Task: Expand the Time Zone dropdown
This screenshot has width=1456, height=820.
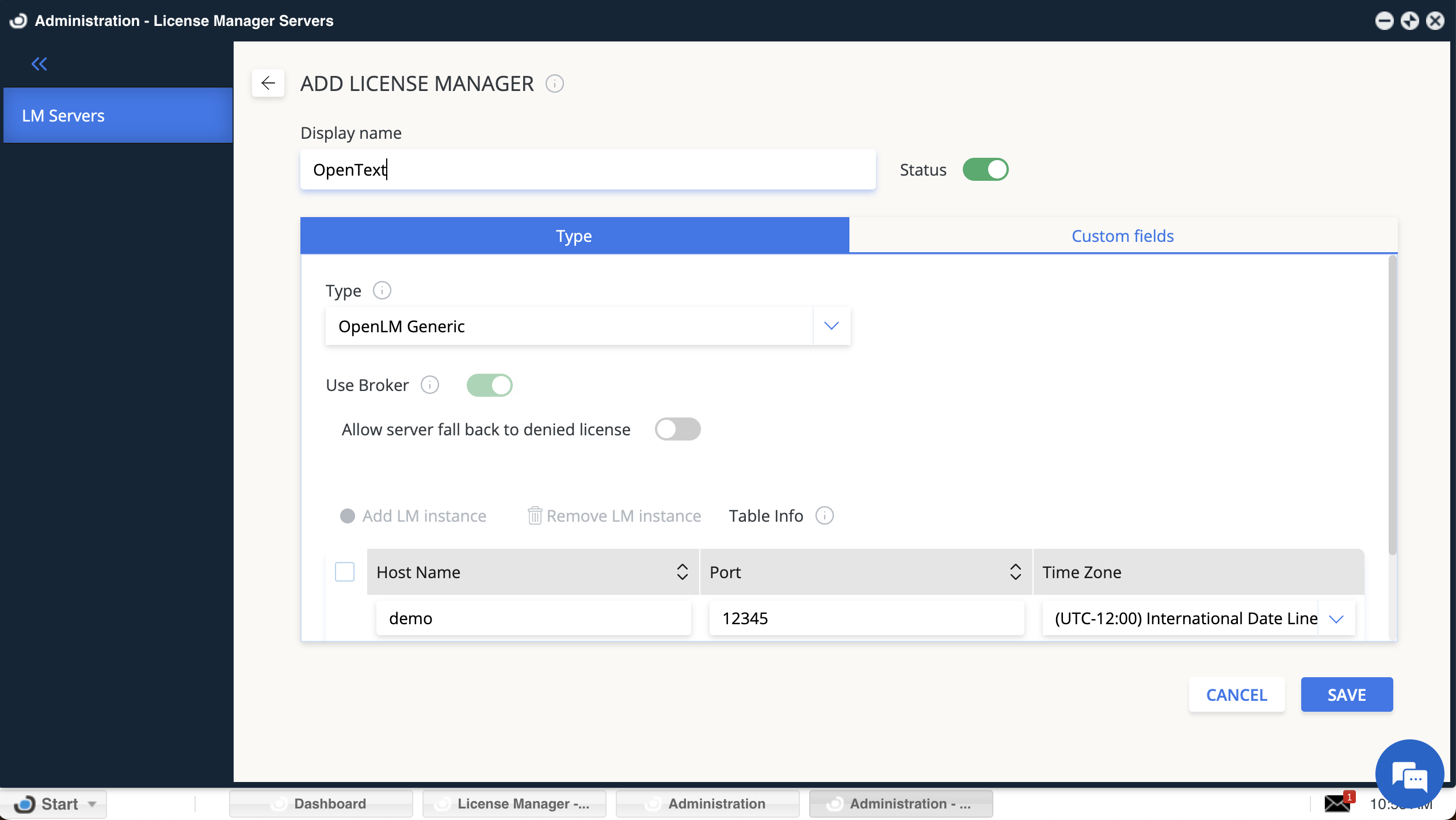Action: (1336, 618)
